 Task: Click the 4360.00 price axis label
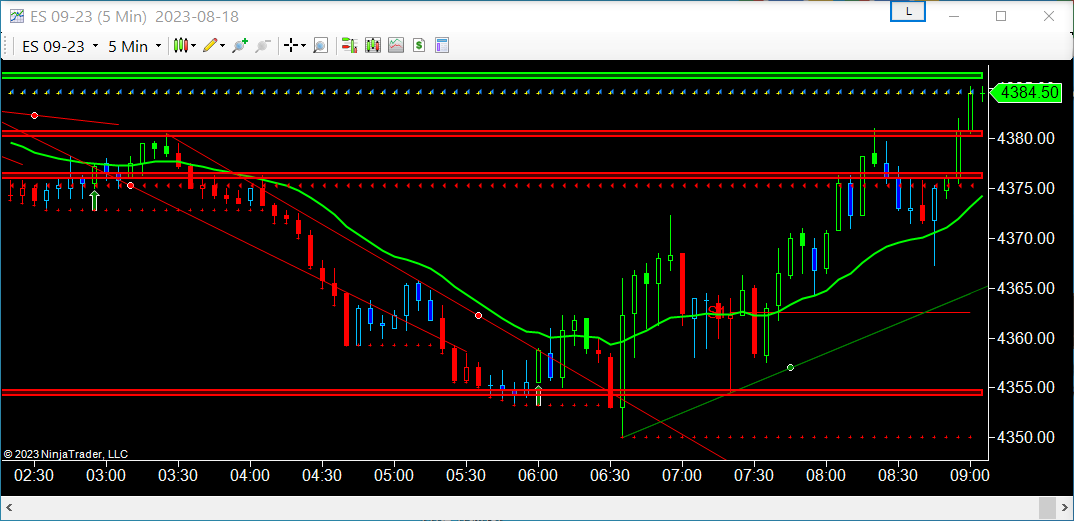tap(1026, 338)
